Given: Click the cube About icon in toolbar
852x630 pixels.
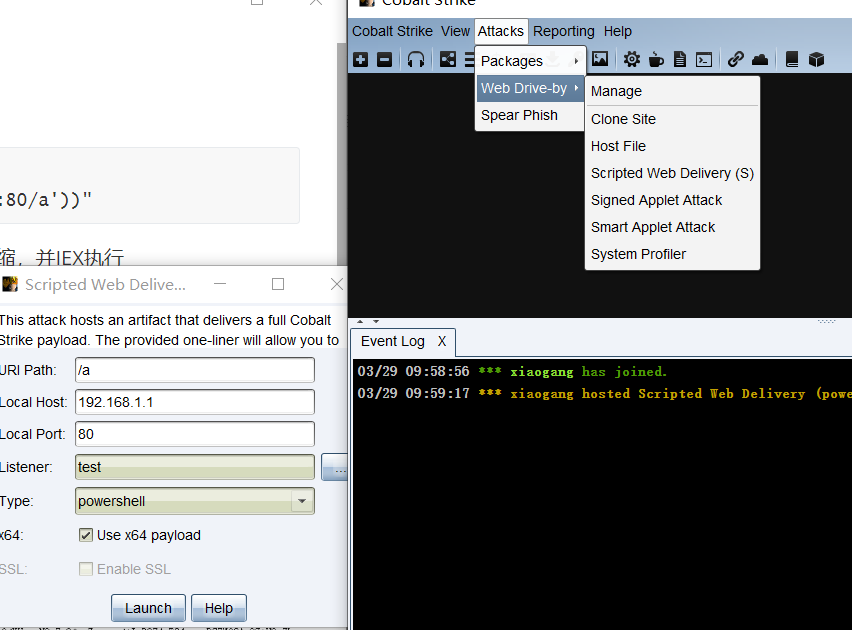Looking at the screenshot, I should coord(816,59).
